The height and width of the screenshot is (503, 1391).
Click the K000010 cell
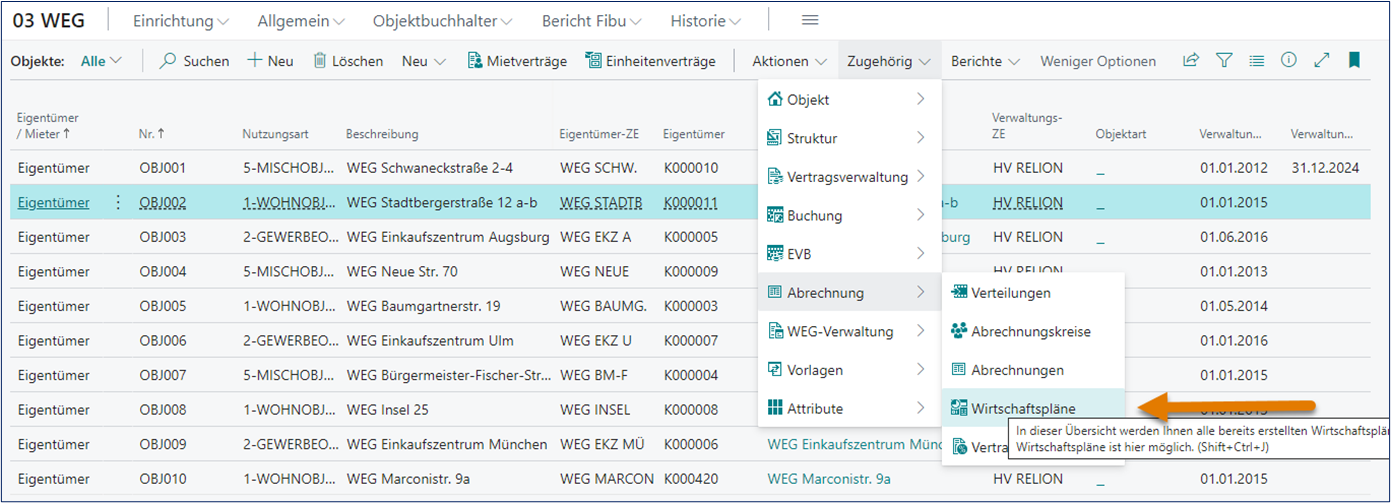690,167
